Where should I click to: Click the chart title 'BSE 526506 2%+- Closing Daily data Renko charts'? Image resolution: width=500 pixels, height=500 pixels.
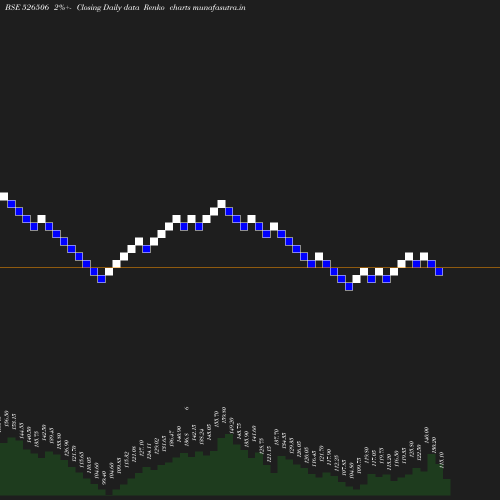click(x=98, y=7)
